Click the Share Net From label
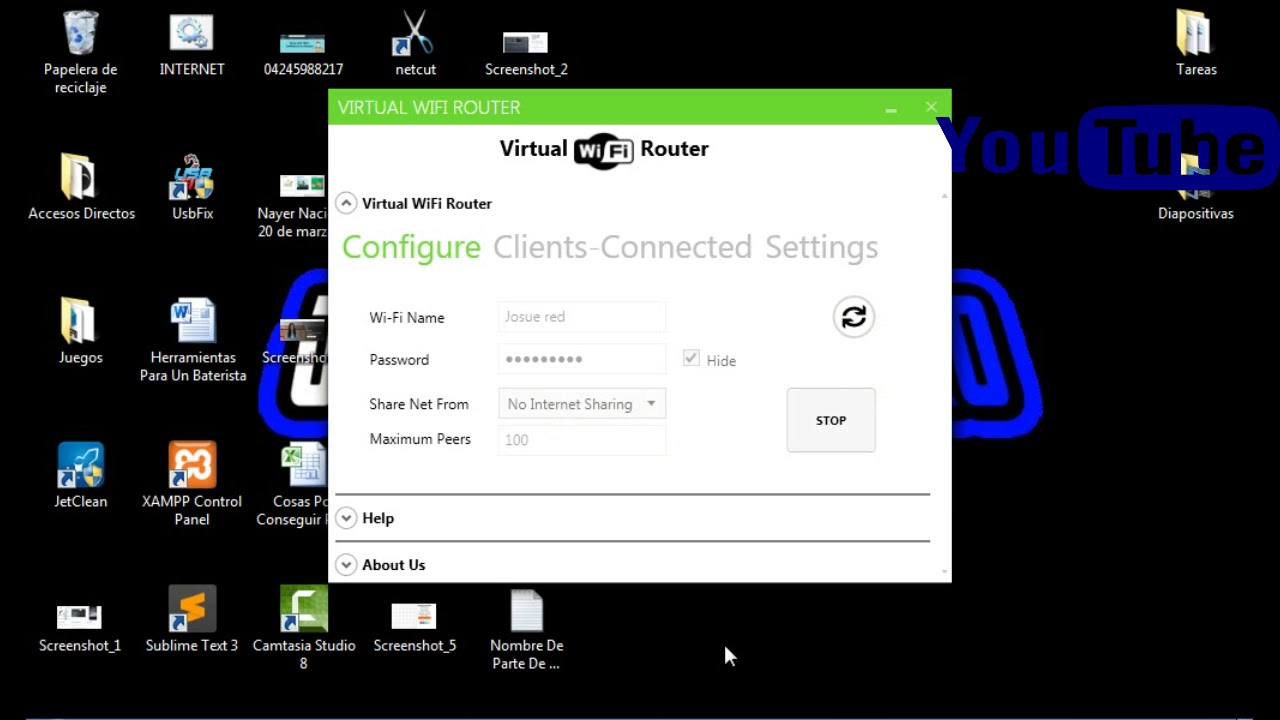1280x720 pixels. [x=419, y=404]
